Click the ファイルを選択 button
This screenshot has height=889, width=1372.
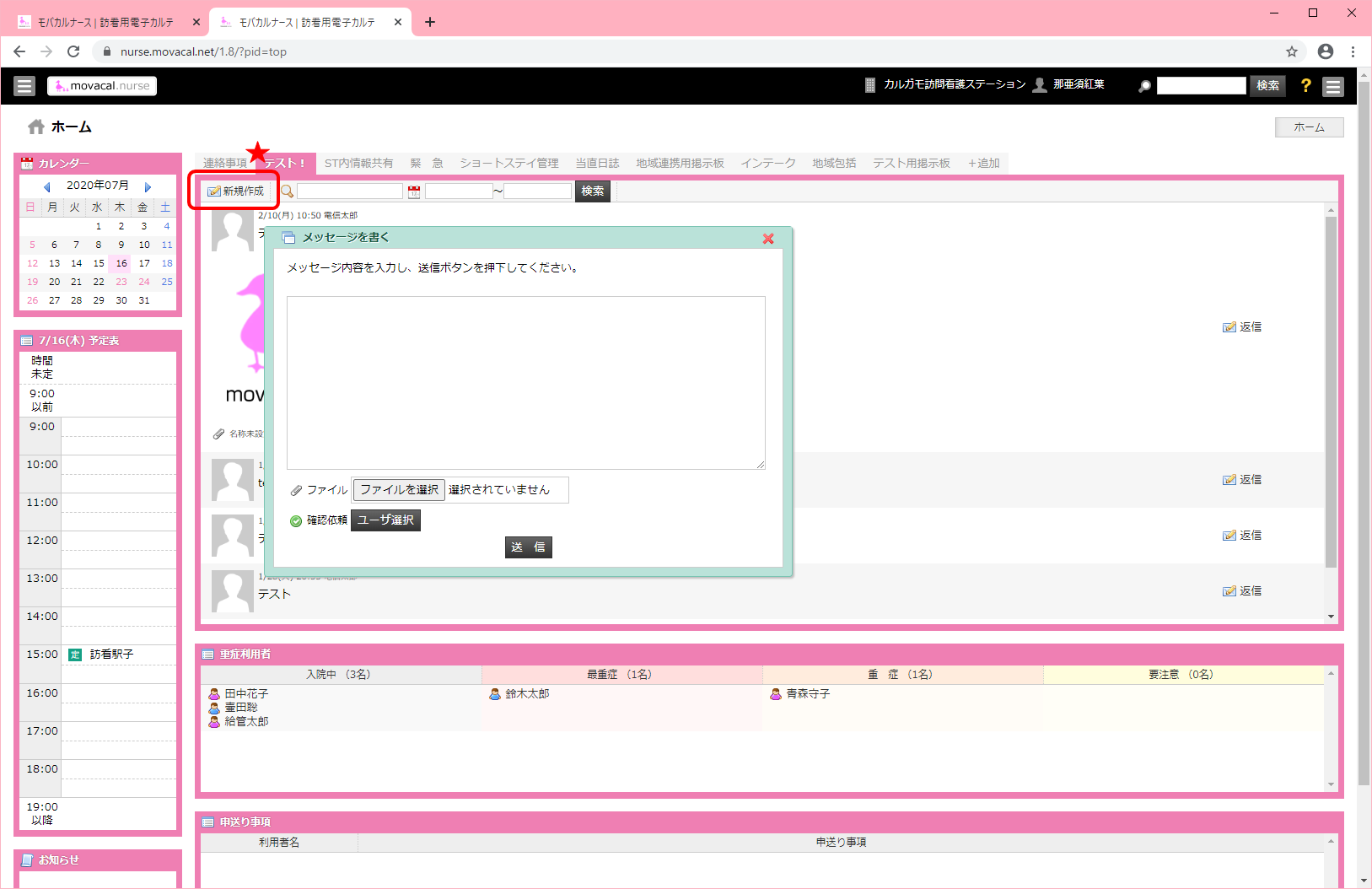coord(399,490)
